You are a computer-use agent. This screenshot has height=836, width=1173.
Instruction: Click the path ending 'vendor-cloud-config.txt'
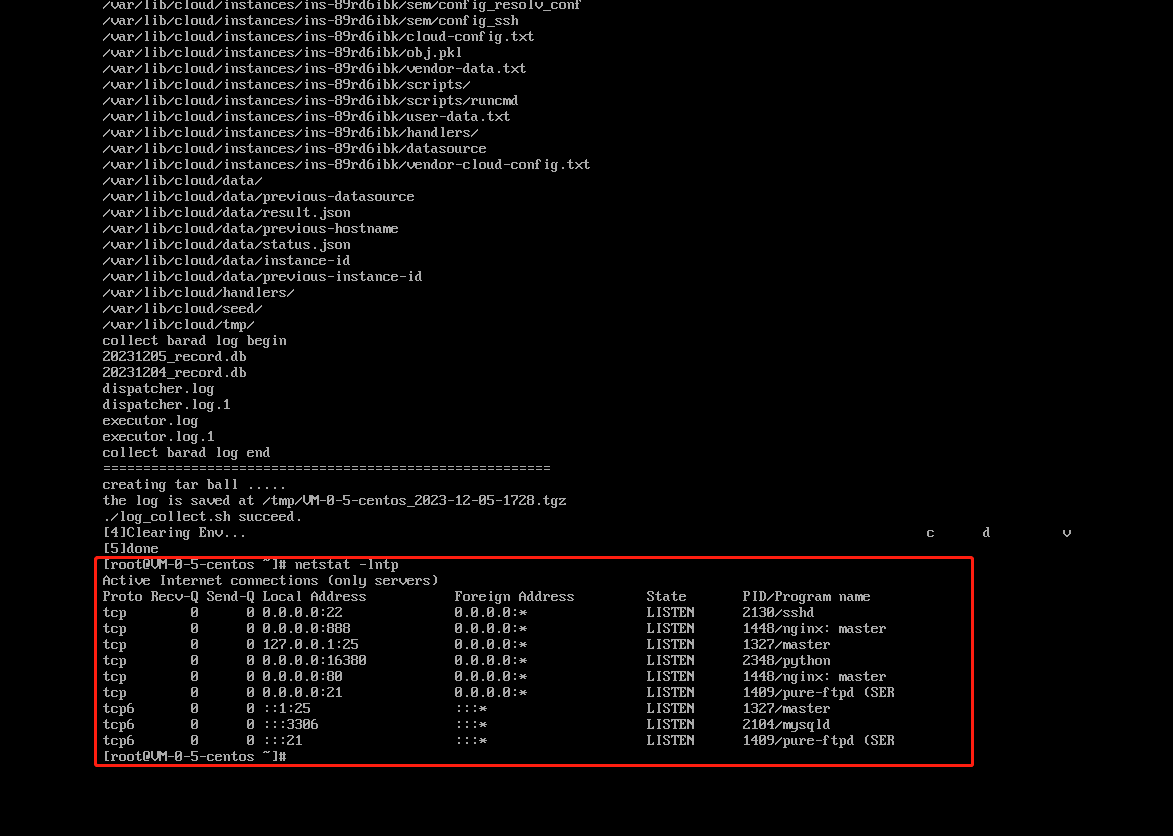click(x=346, y=165)
